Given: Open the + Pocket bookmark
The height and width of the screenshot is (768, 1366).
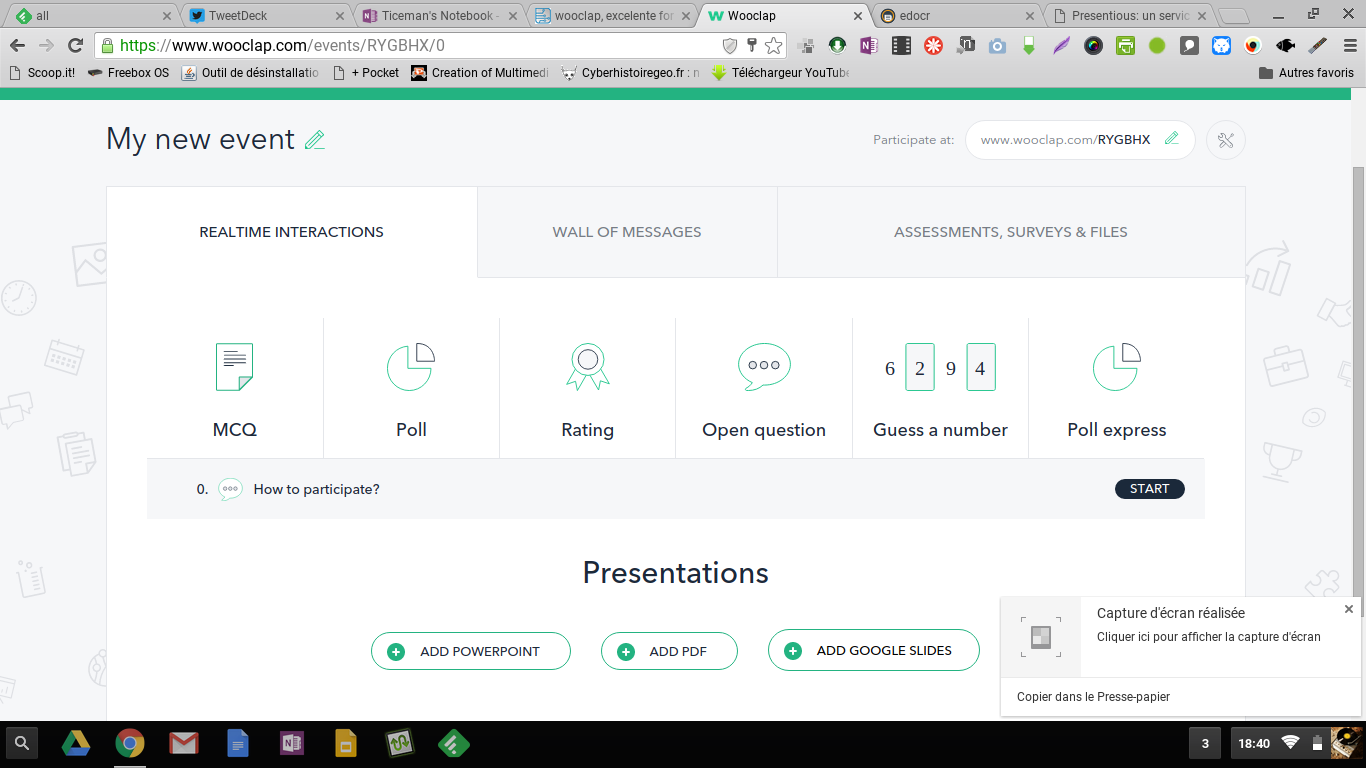Looking at the screenshot, I should coord(366,73).
